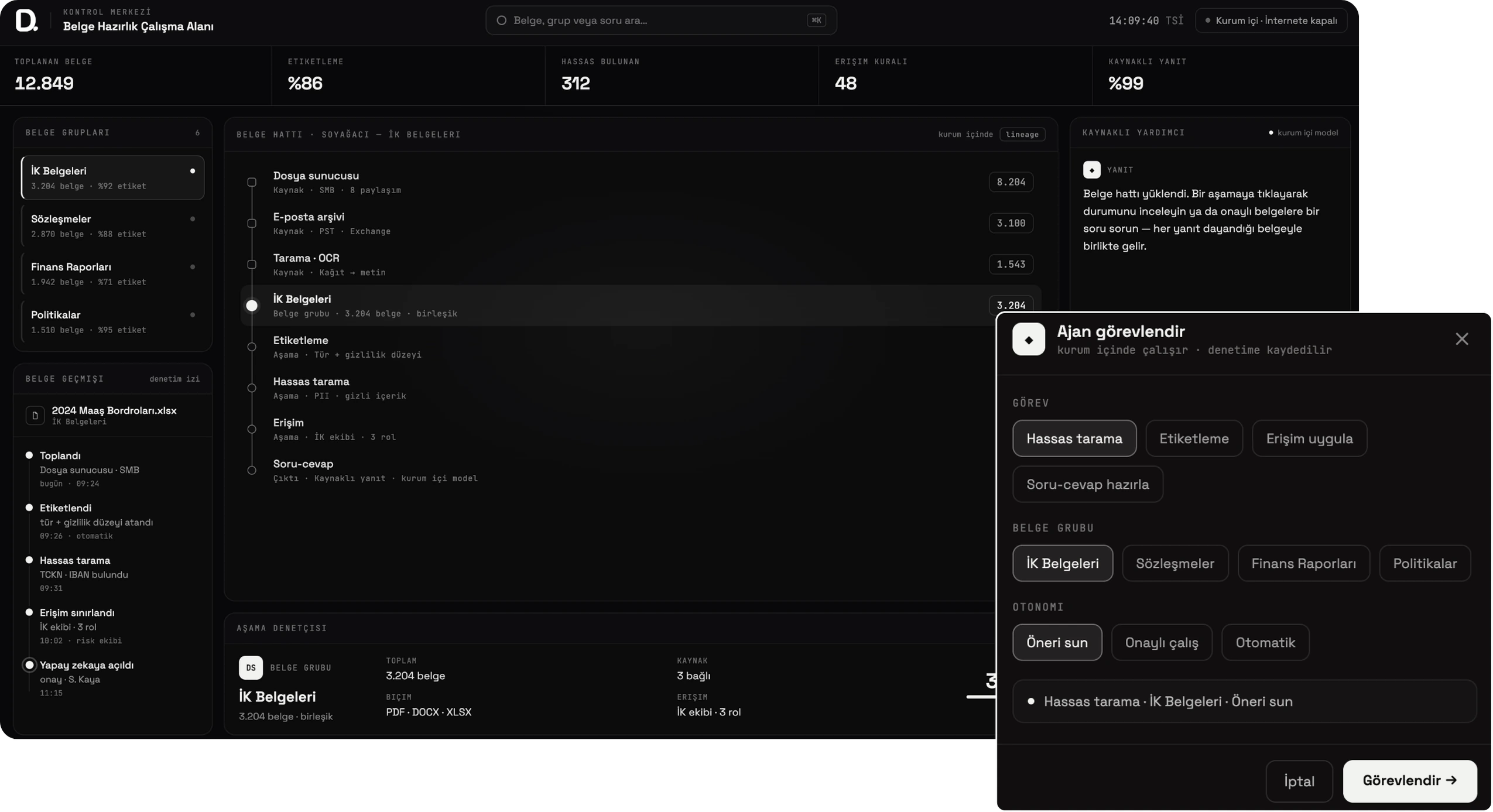Click the file icon beside 2024 Maaş Bordroları.xlsx
This screenshot has width=1493, height=812.
click(x=35, y=415)
